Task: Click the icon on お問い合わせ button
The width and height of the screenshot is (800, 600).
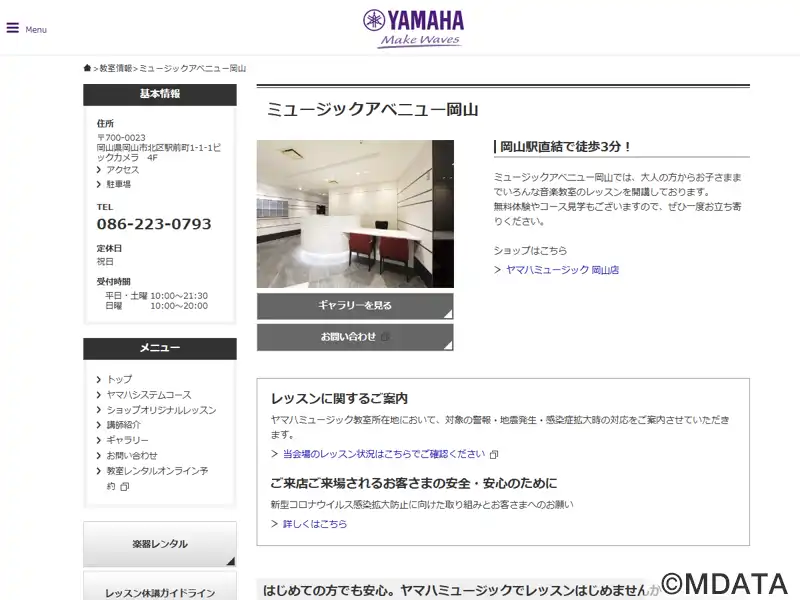Action: (386, 337)
